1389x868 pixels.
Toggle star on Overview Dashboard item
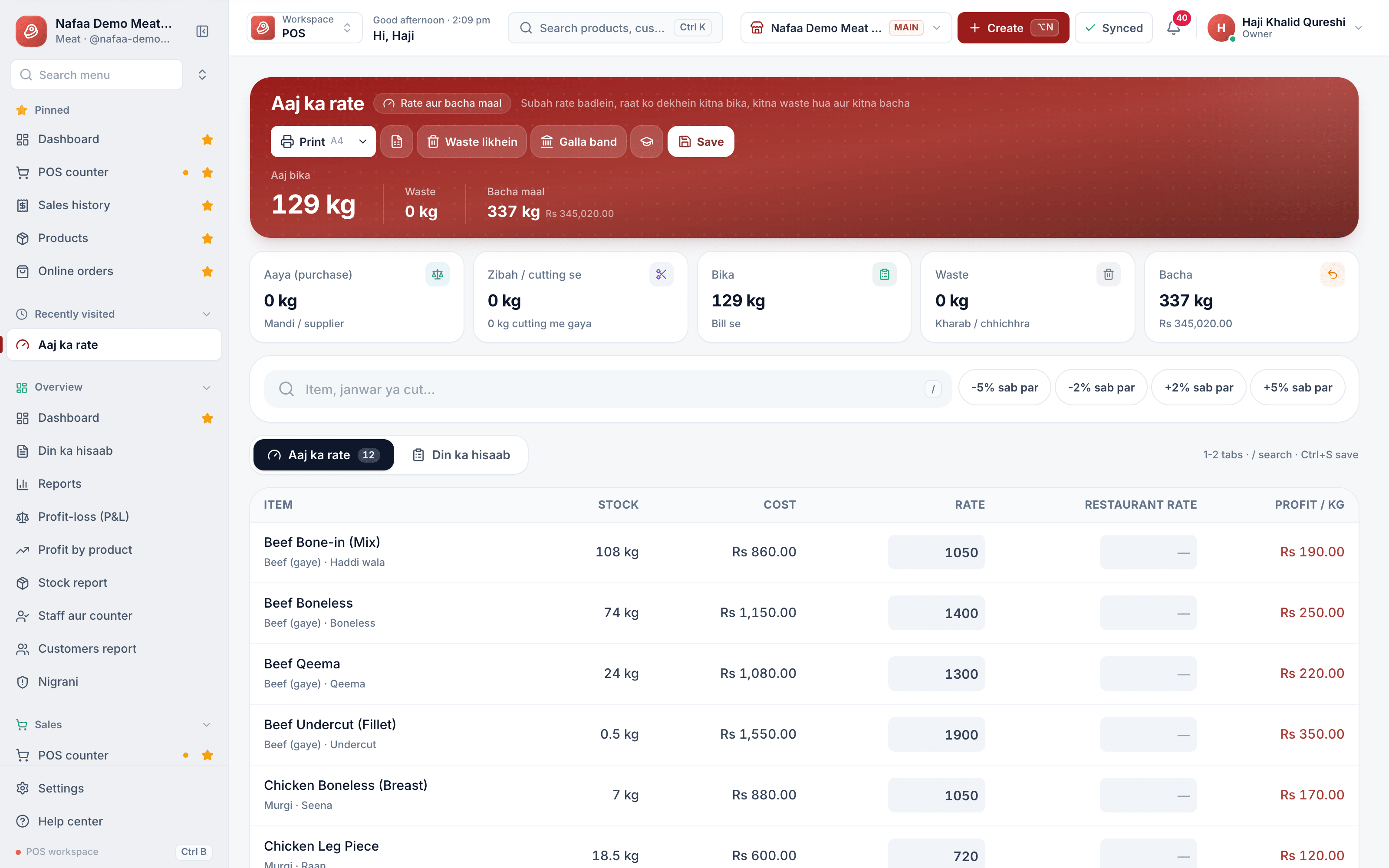[x=207, y=418]
